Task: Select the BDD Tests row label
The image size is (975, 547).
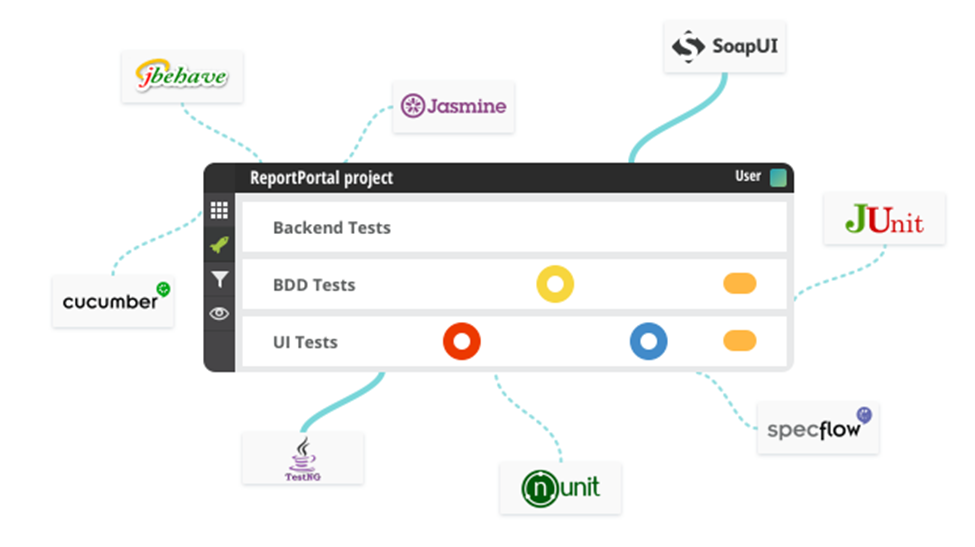Action: click(x=314, y=285)
